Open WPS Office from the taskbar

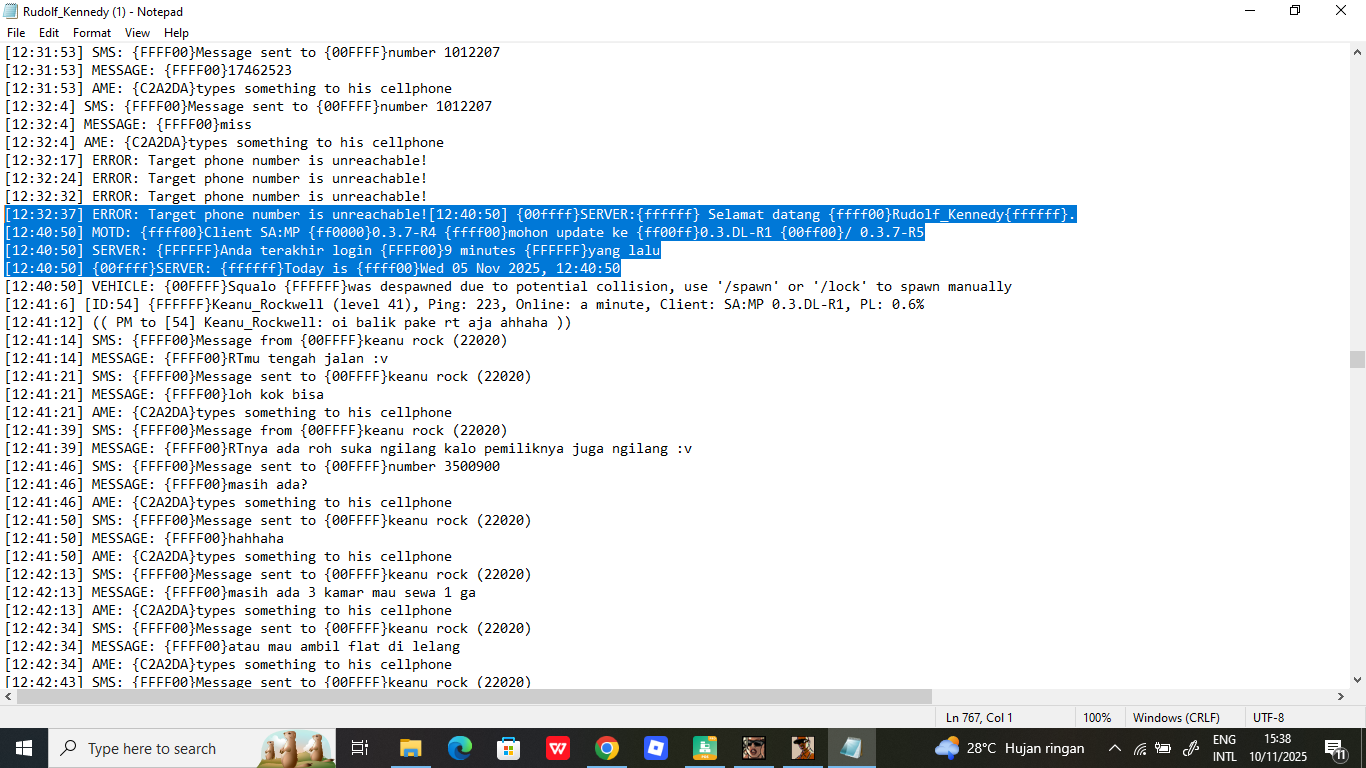click(557, 748)
